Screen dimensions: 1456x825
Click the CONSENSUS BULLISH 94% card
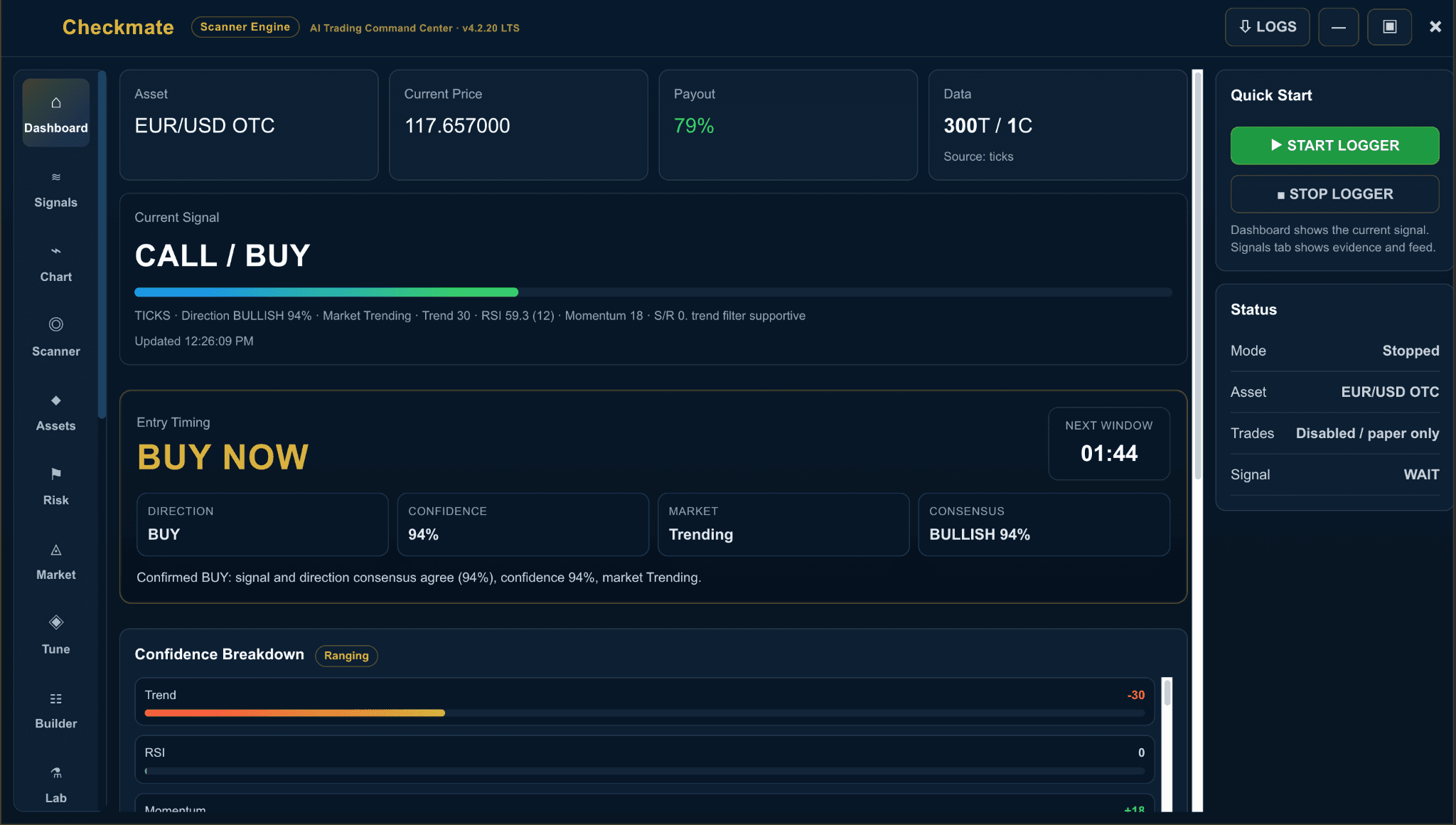pyautogui.click(x=1044, y=524)
